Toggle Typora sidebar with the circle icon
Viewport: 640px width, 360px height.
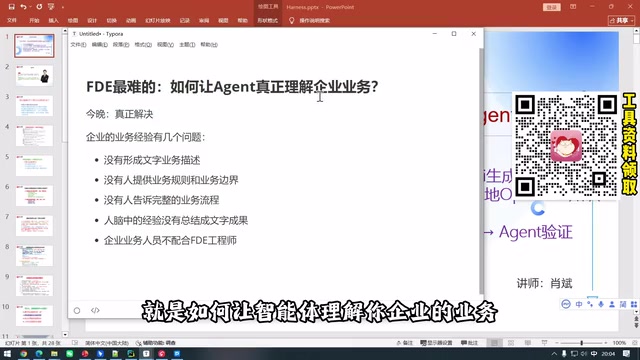pyautogui.click(x=77, y=311)
